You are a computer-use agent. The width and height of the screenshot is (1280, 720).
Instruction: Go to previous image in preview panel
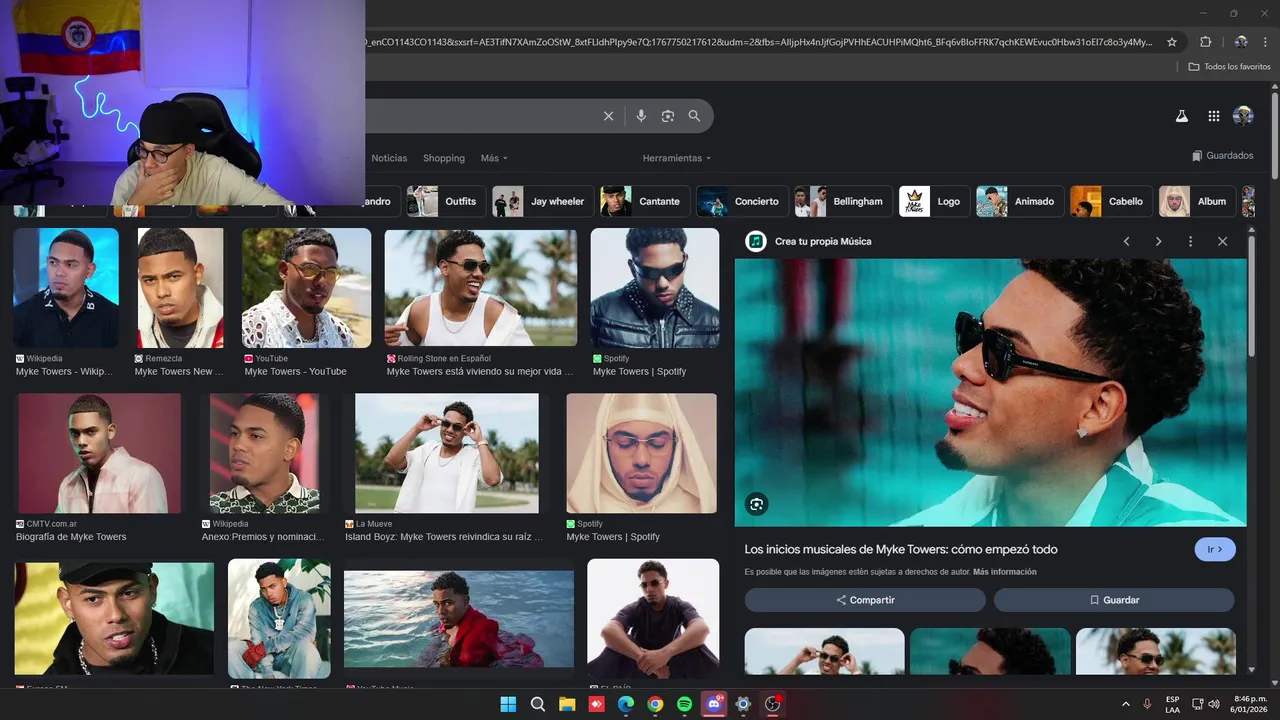1126,241
